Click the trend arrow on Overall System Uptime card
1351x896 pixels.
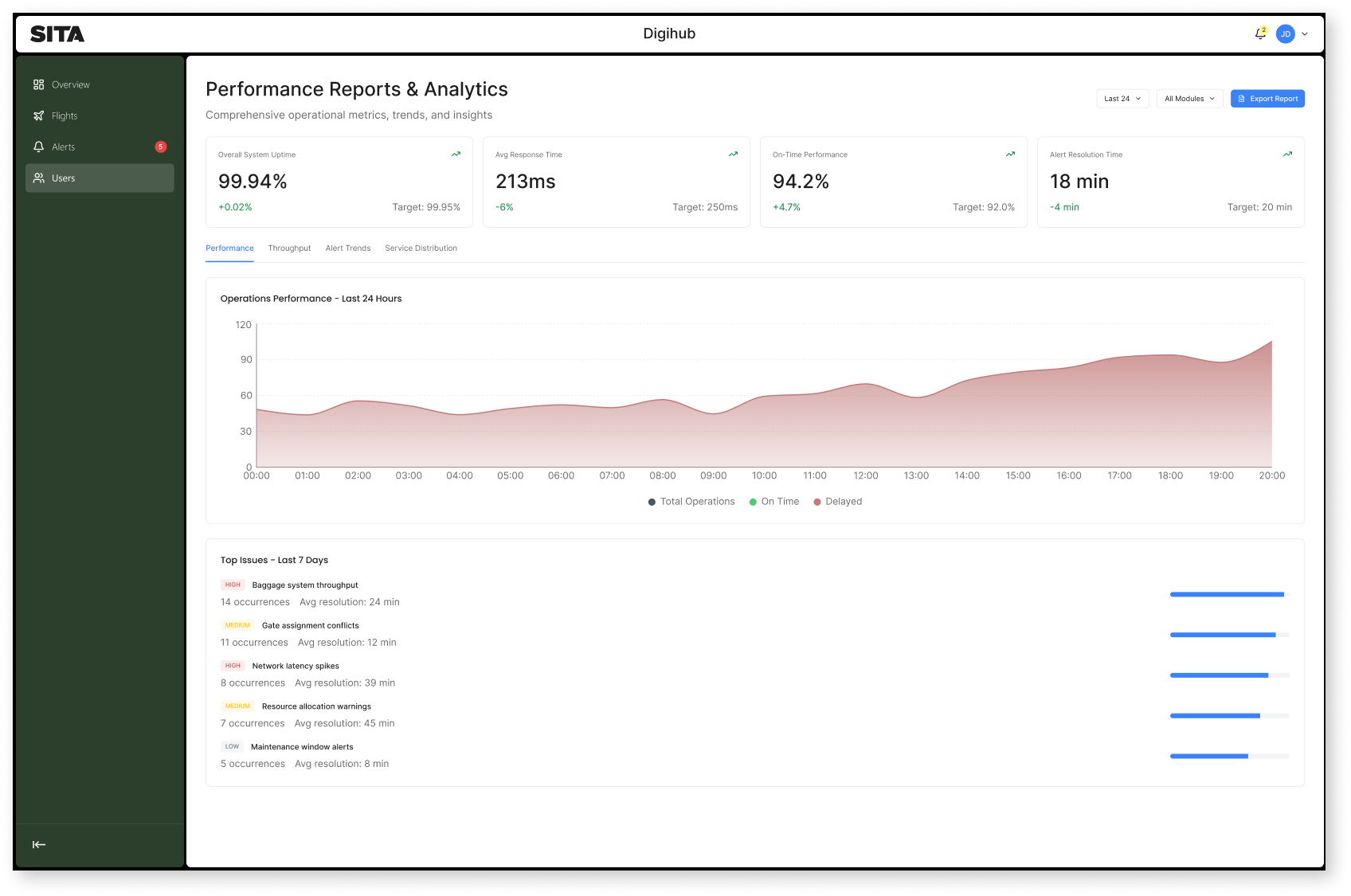click(x=456, y=154)
